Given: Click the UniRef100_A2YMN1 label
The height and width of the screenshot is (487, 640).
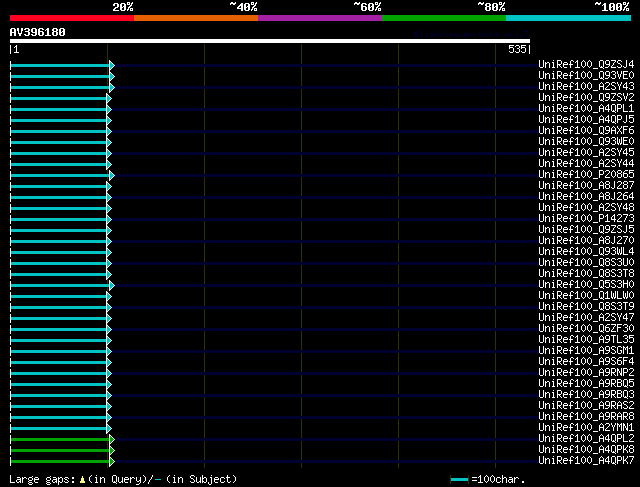Looking at the screenshot, I should coord(586,428).
